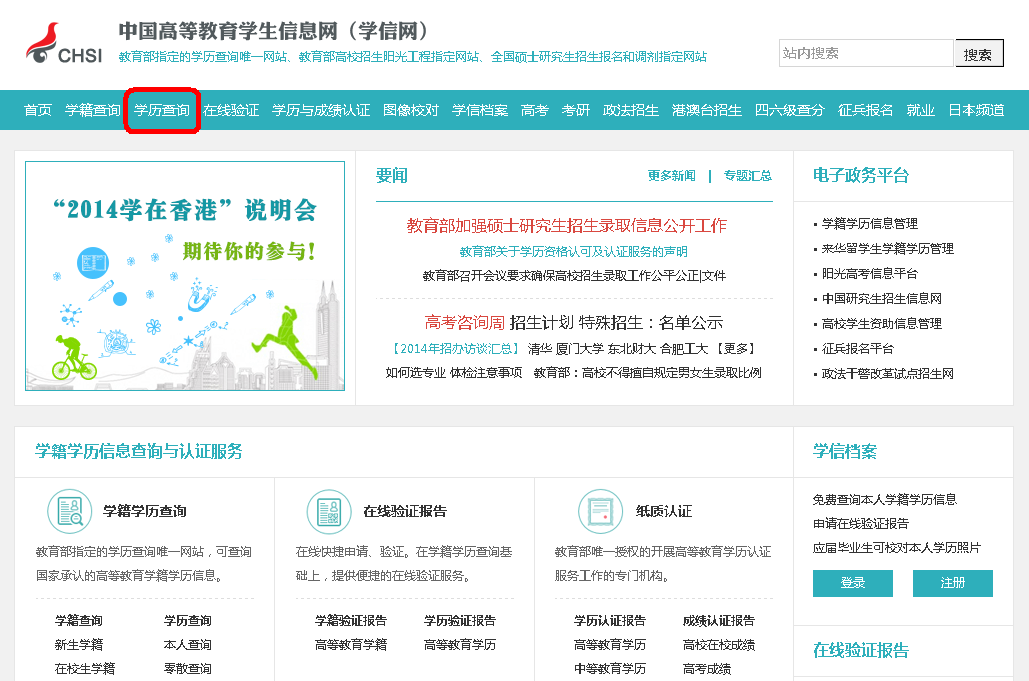The height and width of the screenshot is (681, 1029).
Task: Click the 纸质认证 certificate icon
Action: (600, 511)
